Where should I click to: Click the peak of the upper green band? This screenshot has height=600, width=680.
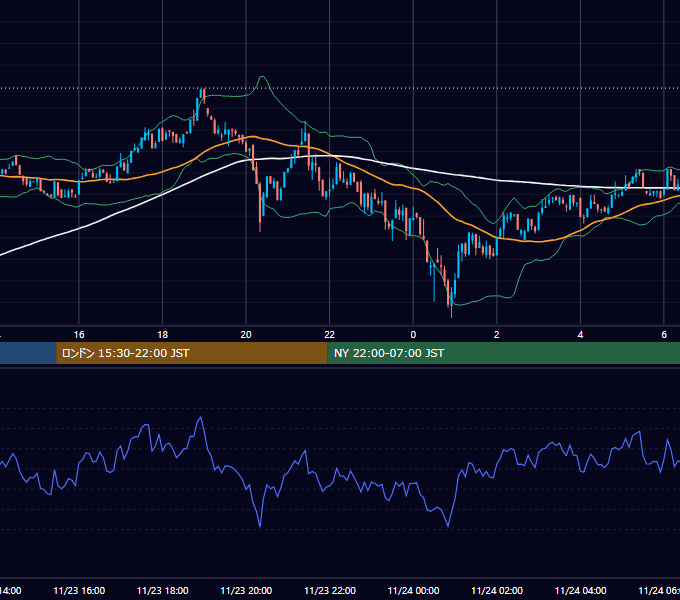[x=262, y=78]
